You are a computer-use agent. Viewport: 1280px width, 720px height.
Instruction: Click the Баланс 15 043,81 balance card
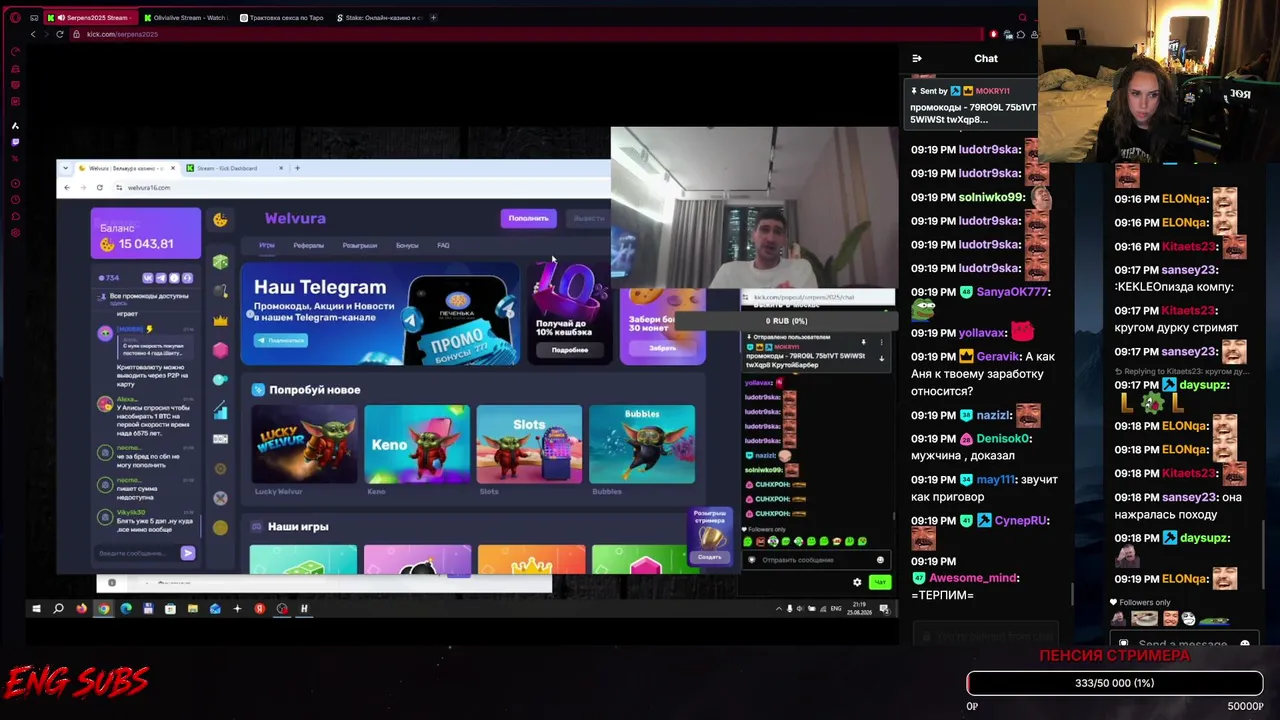[146, 234]
